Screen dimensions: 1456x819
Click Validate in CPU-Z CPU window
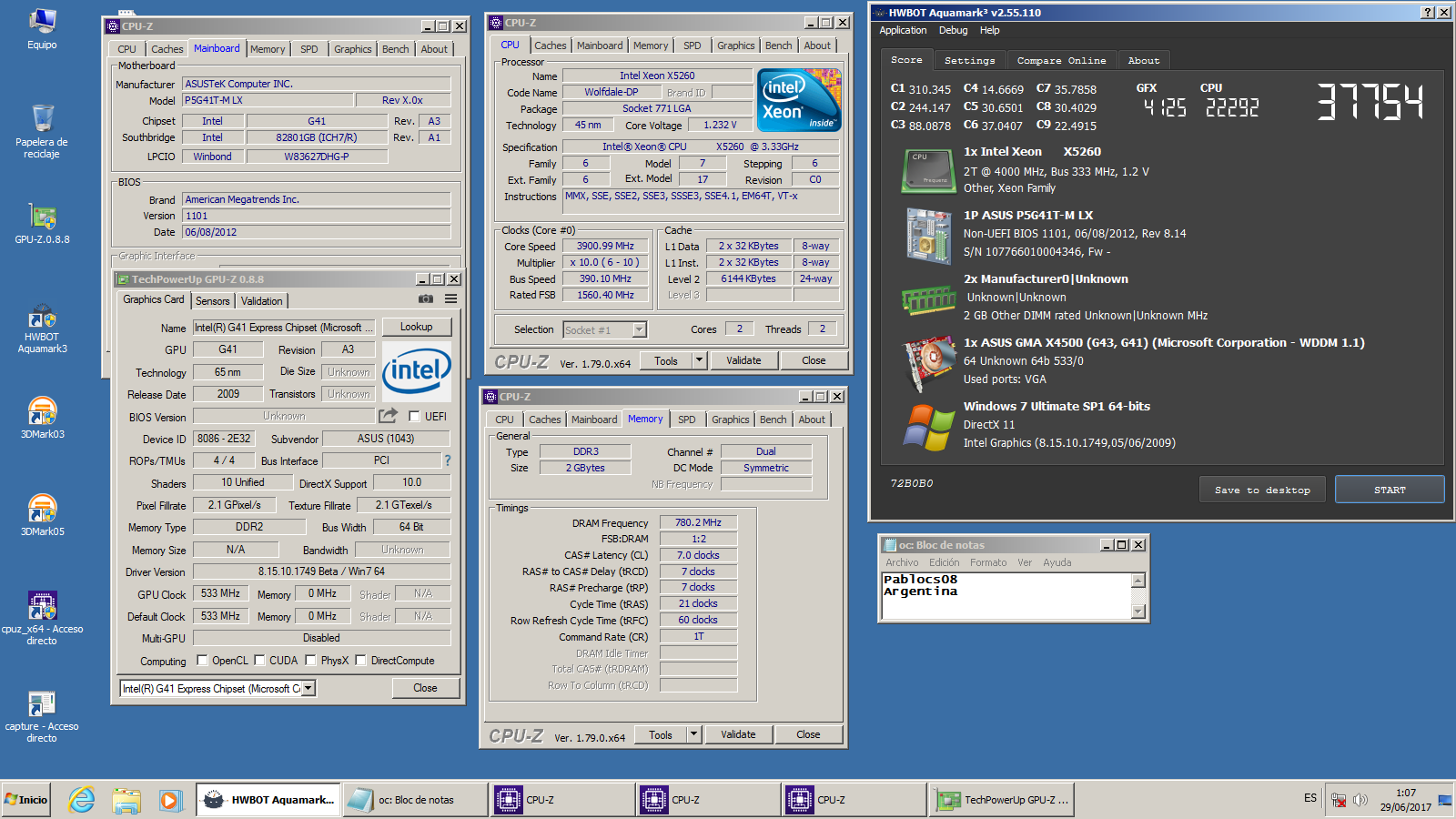point(743,360)
